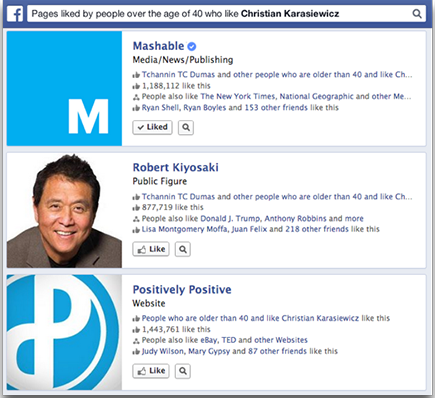
Task: Like the Positively Positive page
Action: (151, 371)
